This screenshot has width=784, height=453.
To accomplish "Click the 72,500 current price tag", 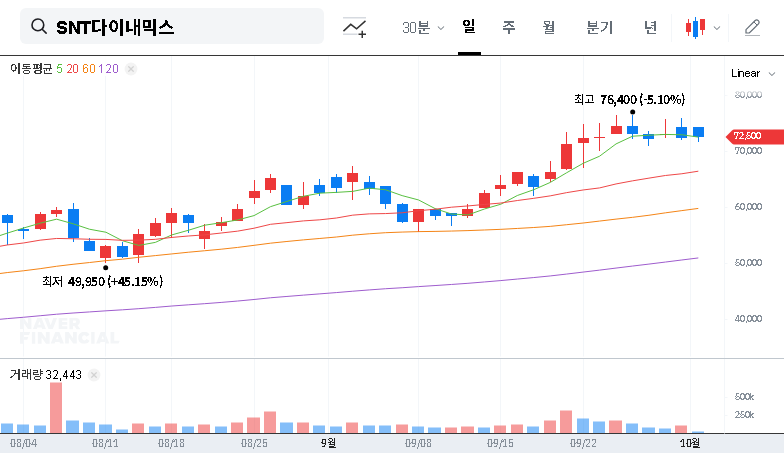I will [x=746, y=135].
